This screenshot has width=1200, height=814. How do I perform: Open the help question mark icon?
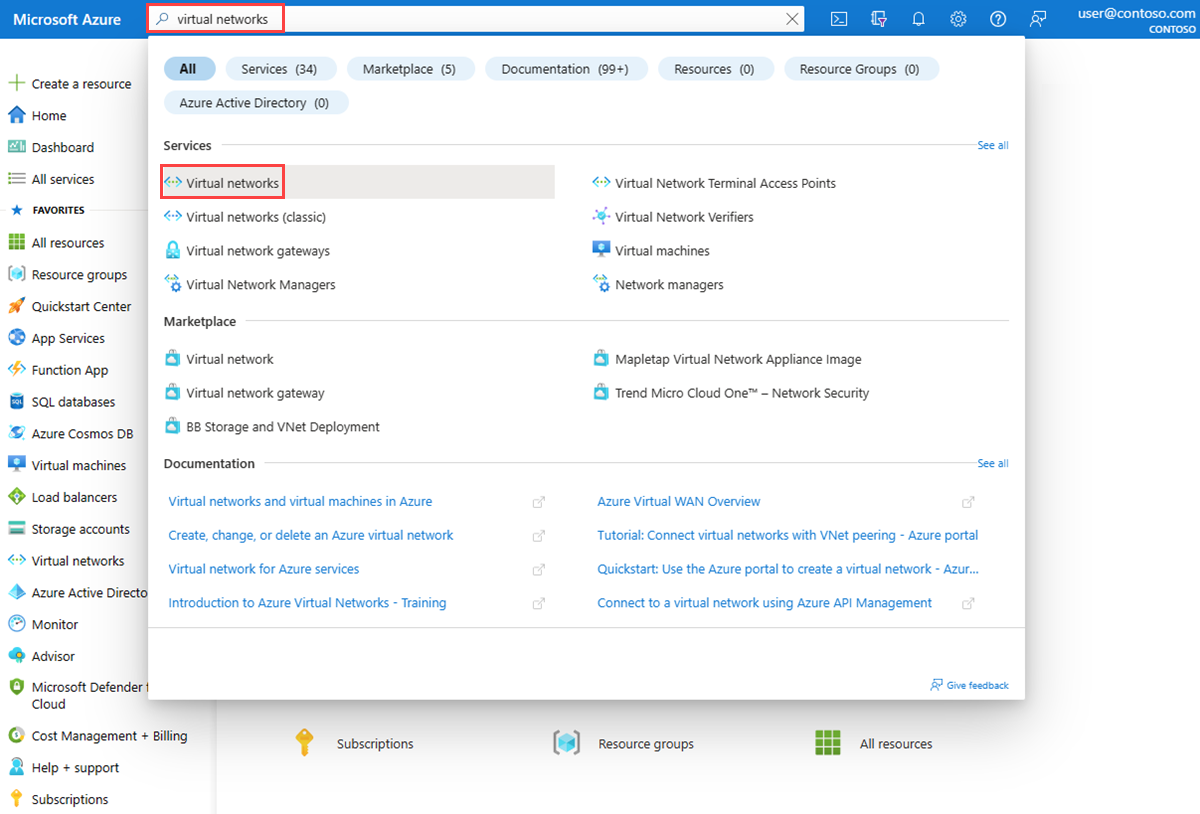(x=998, y=19)
